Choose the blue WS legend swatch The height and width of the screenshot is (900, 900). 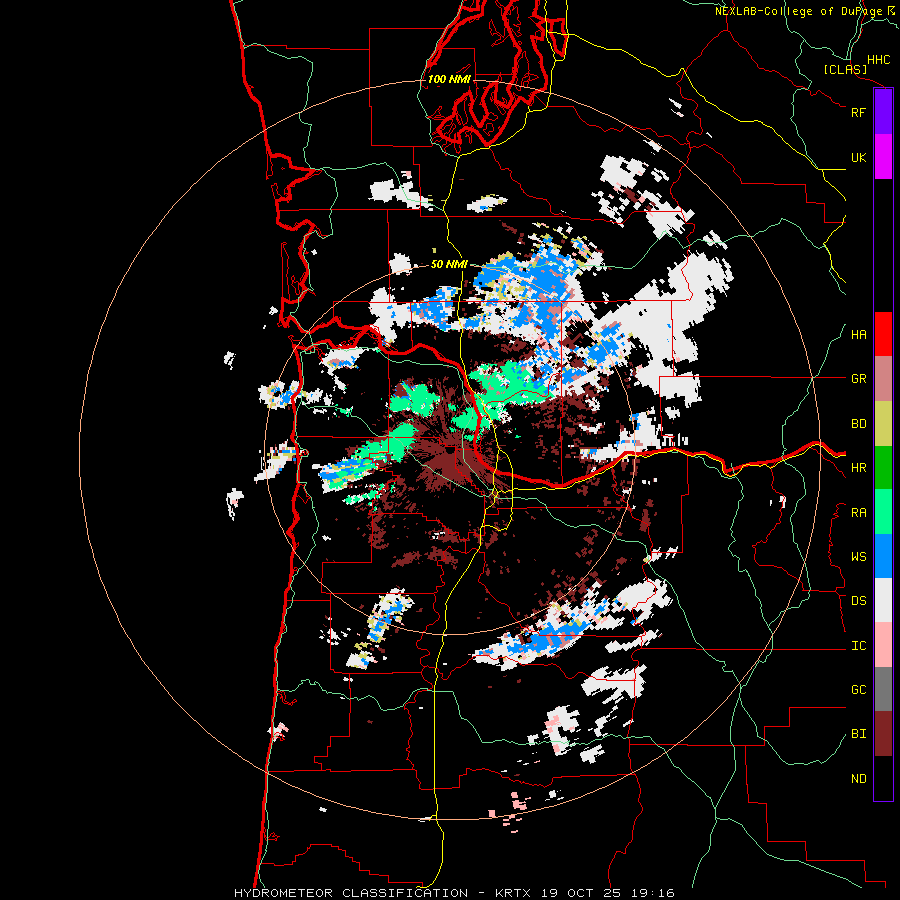[x=883, y=556]
